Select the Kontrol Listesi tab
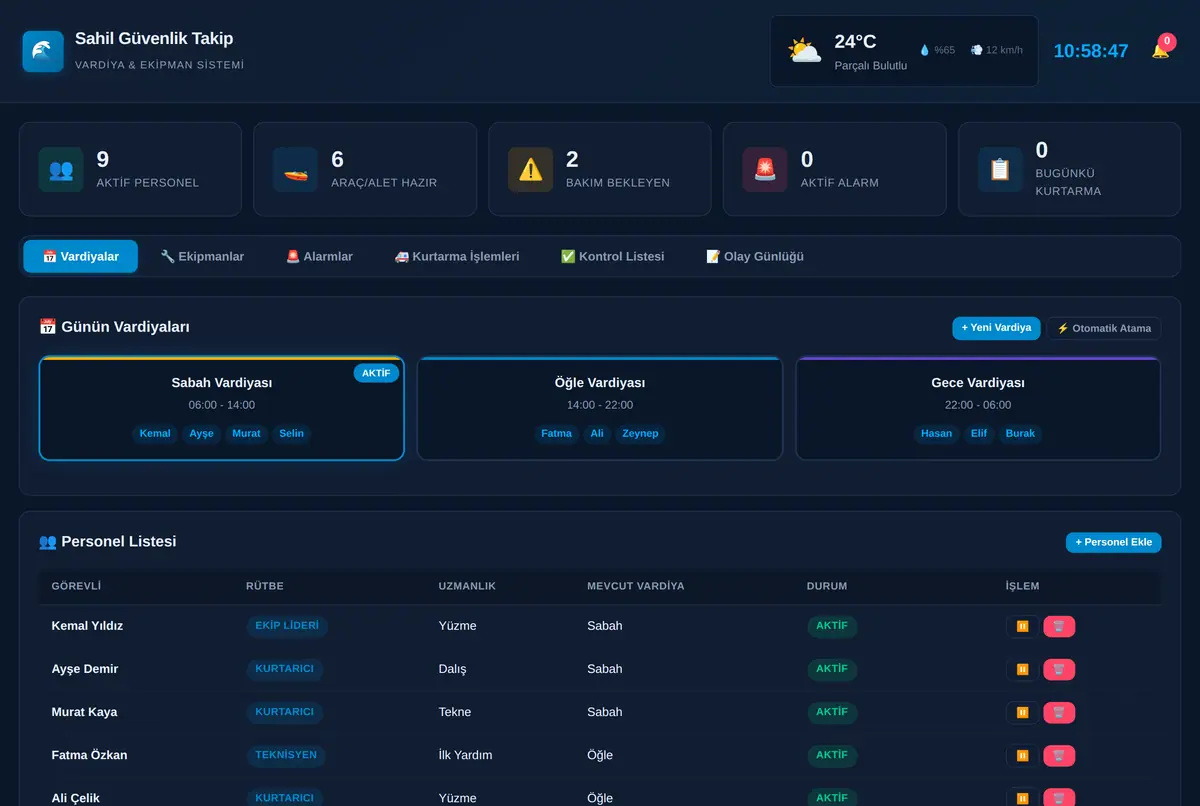The width and height of the screenshot is (1200, 806). (x=612, y=257)
